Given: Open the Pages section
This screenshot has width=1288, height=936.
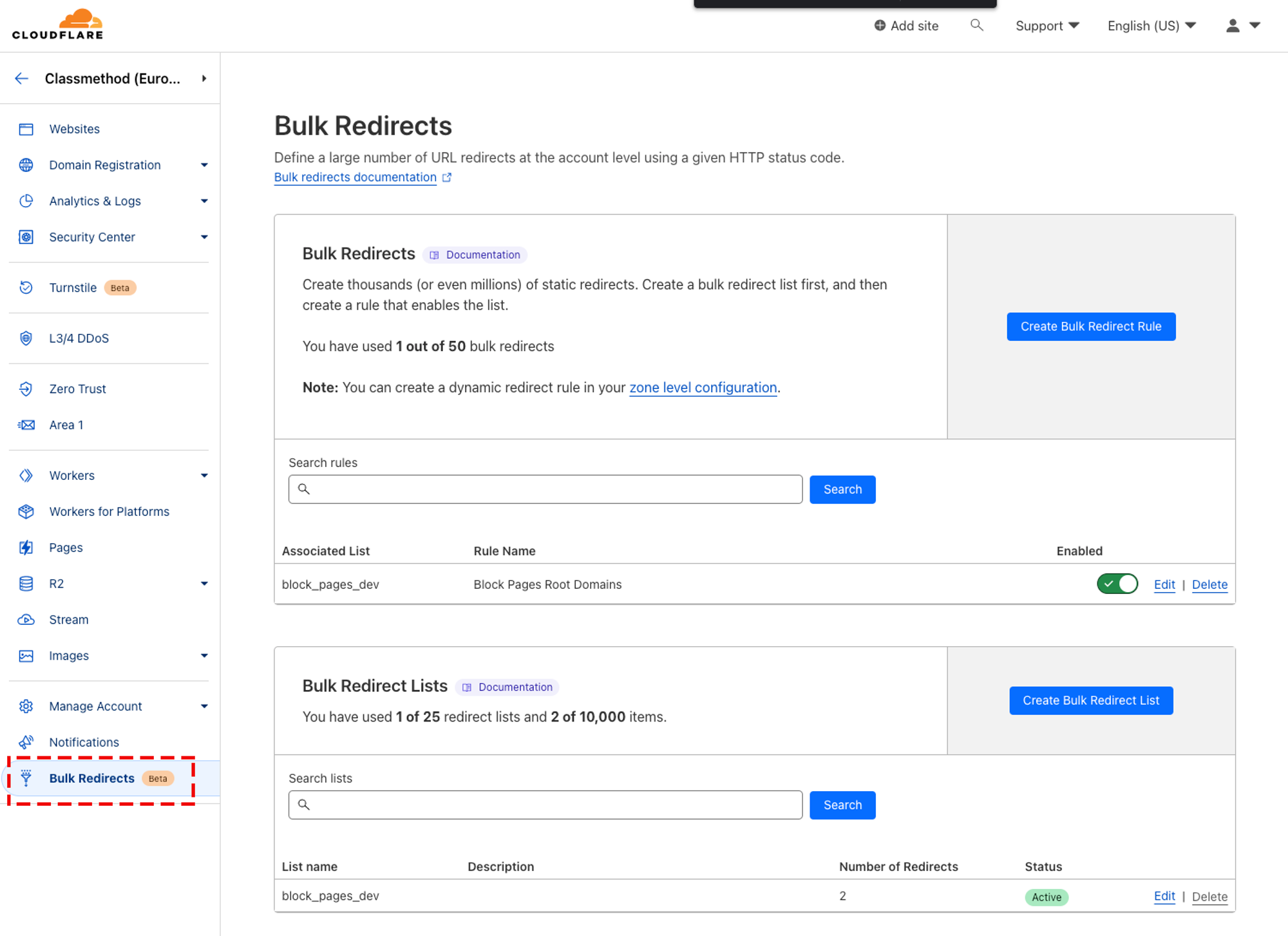Looking at the screenshot, I should pos(66,547).
